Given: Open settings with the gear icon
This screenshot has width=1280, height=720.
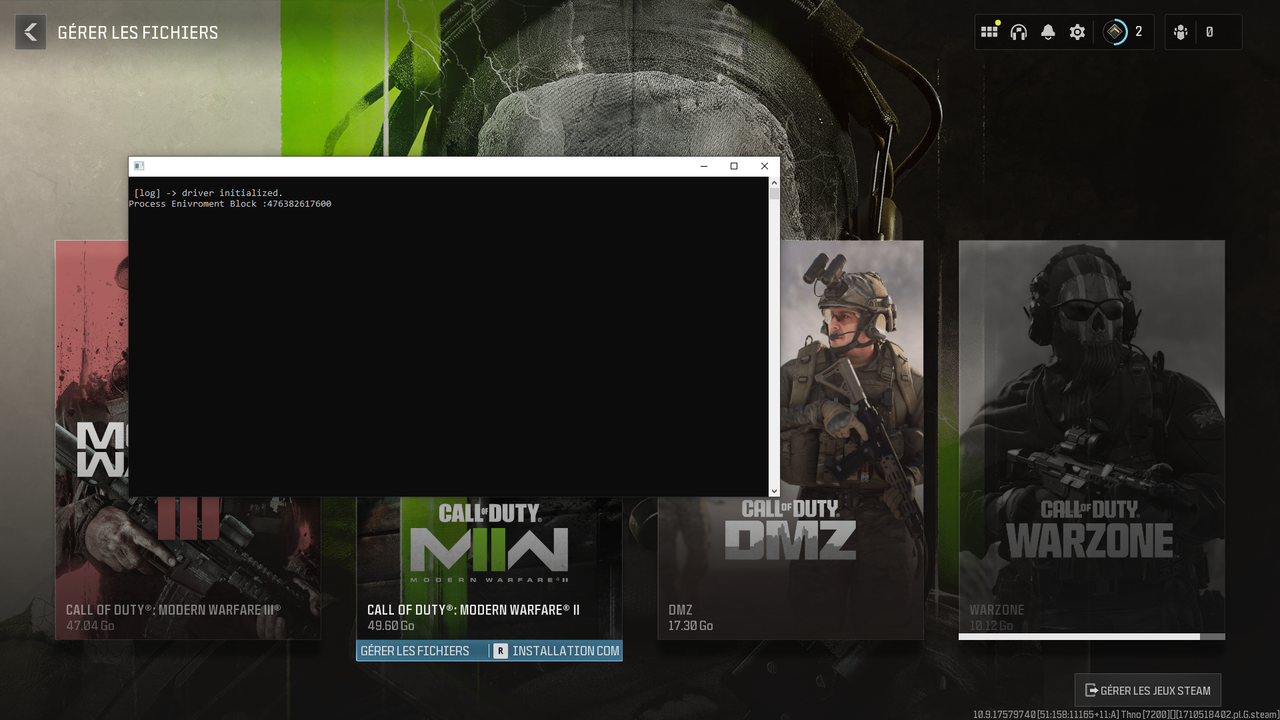Looking at the screenshot, I should 1077,32.
